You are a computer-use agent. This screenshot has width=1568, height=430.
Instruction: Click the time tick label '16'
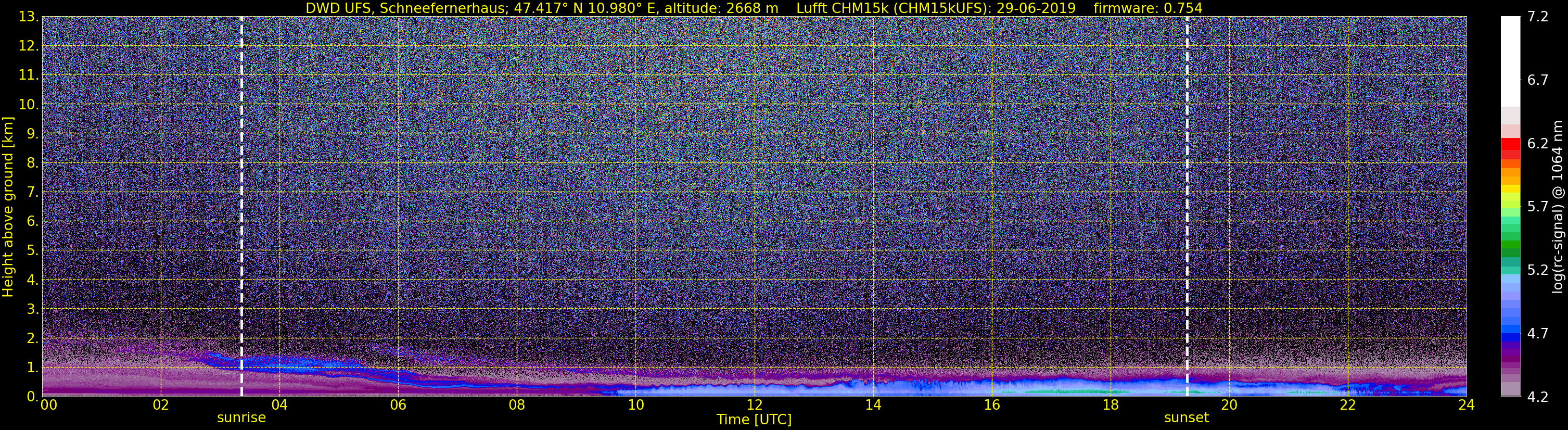pyautogui.click(x=991, y=406)
